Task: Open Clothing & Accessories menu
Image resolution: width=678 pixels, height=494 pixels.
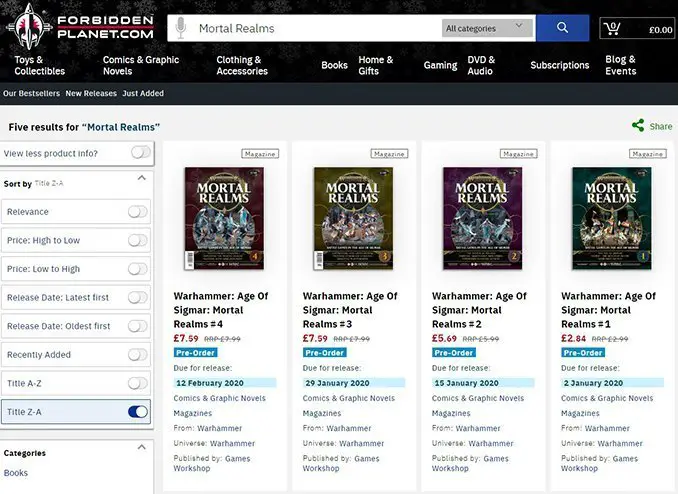Action: [242, 65]
